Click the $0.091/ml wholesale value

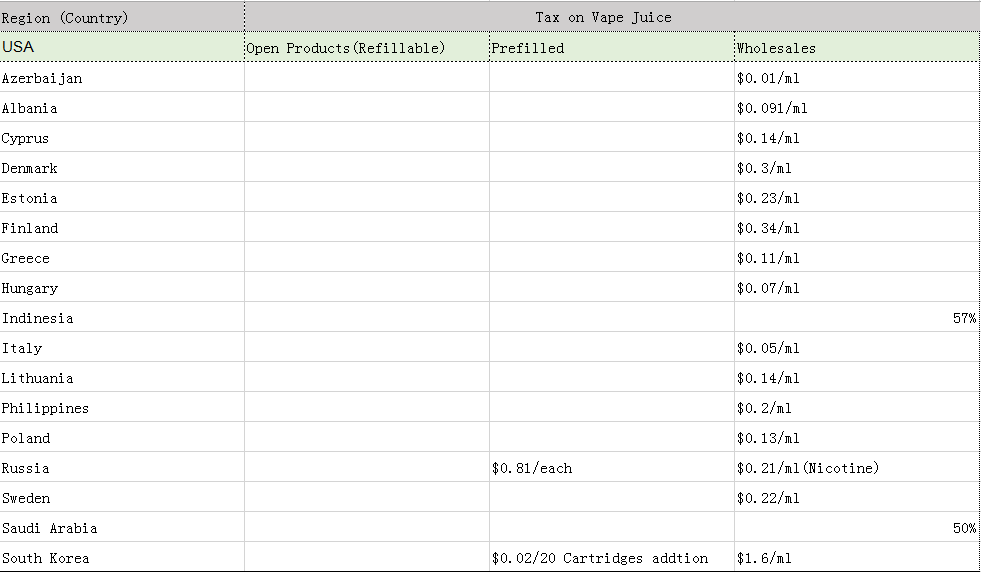772,108
